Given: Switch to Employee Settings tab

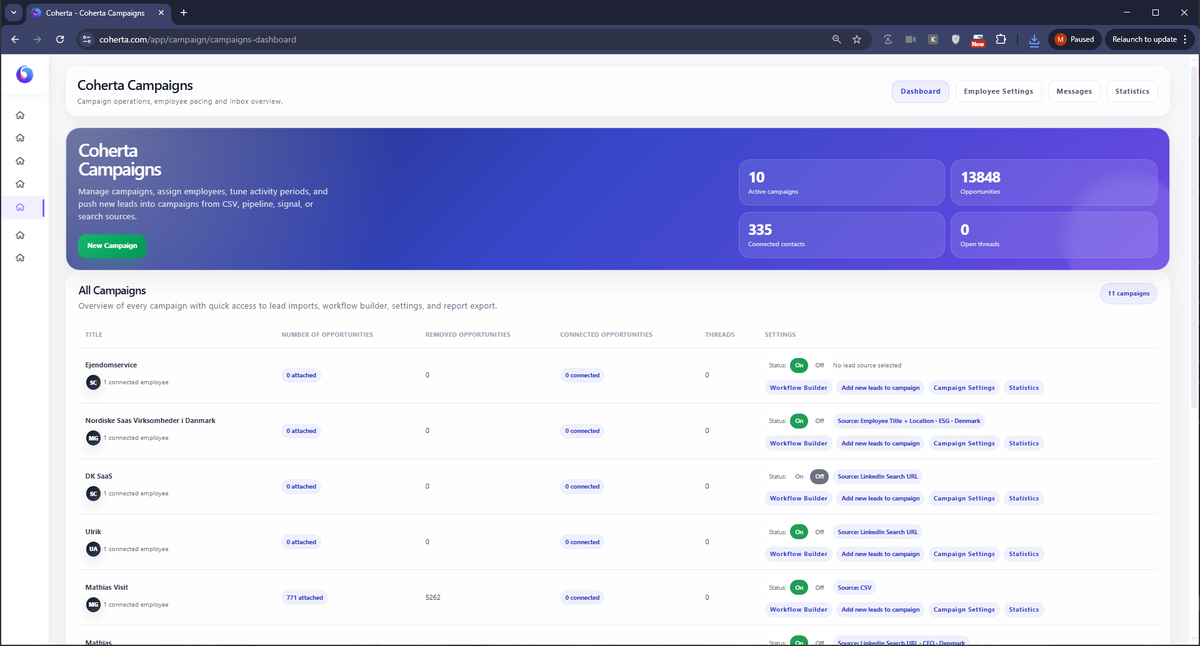Looking at the screenshot, I should [998, 91].
